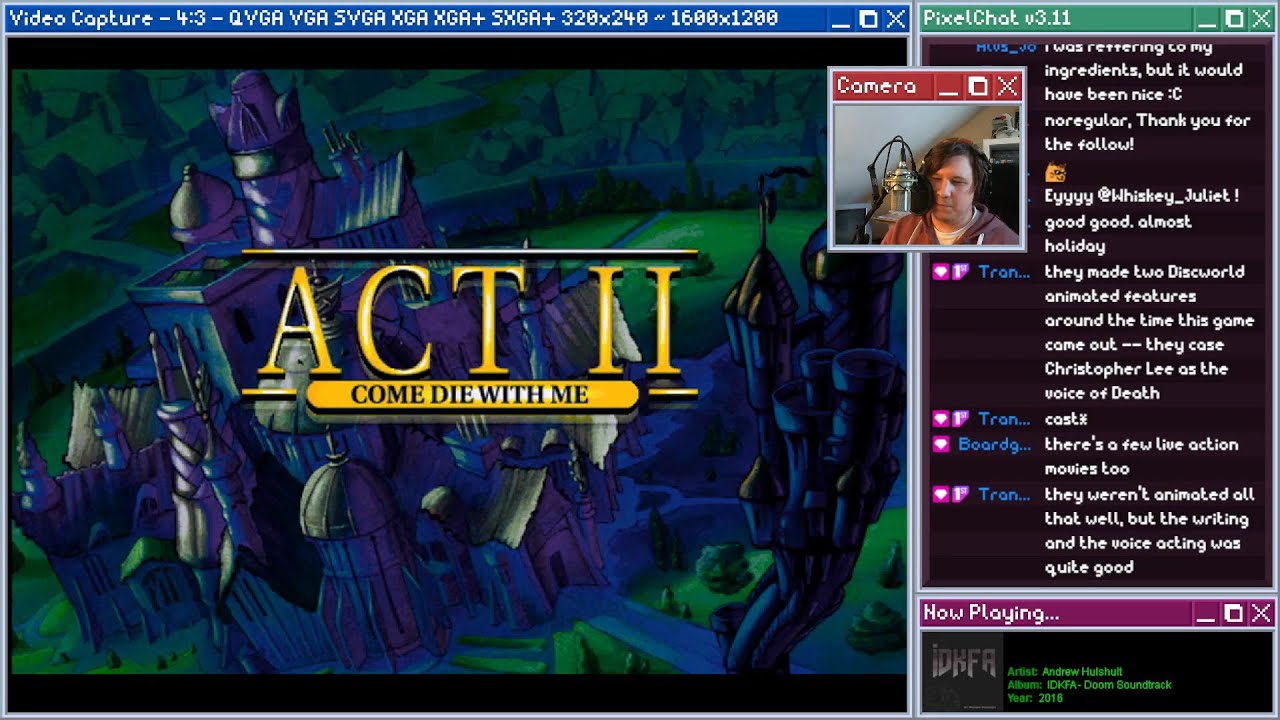Click heart badge next to Boardg... username
The width and height of the screenshot is (1280, 720).
(x=940, y=444)
